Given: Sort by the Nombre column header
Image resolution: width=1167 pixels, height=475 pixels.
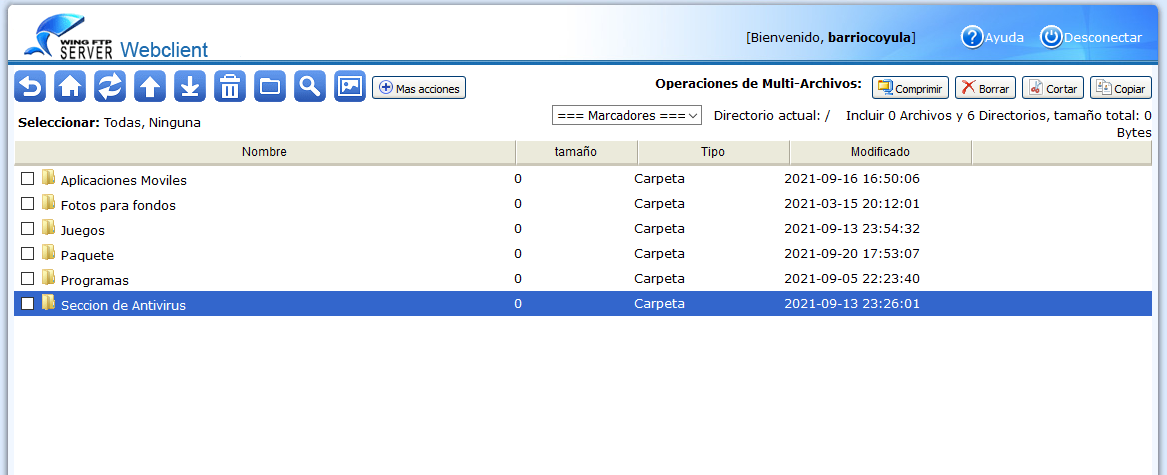Looking at the screenshot, I should [x=264, y=152].
